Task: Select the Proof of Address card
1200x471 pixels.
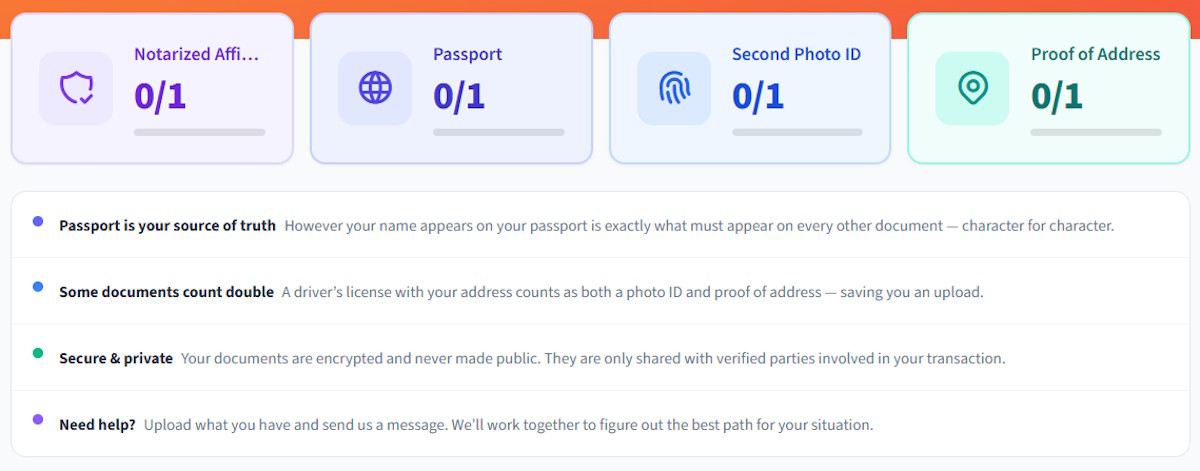Action: (x=1049, y=88)
